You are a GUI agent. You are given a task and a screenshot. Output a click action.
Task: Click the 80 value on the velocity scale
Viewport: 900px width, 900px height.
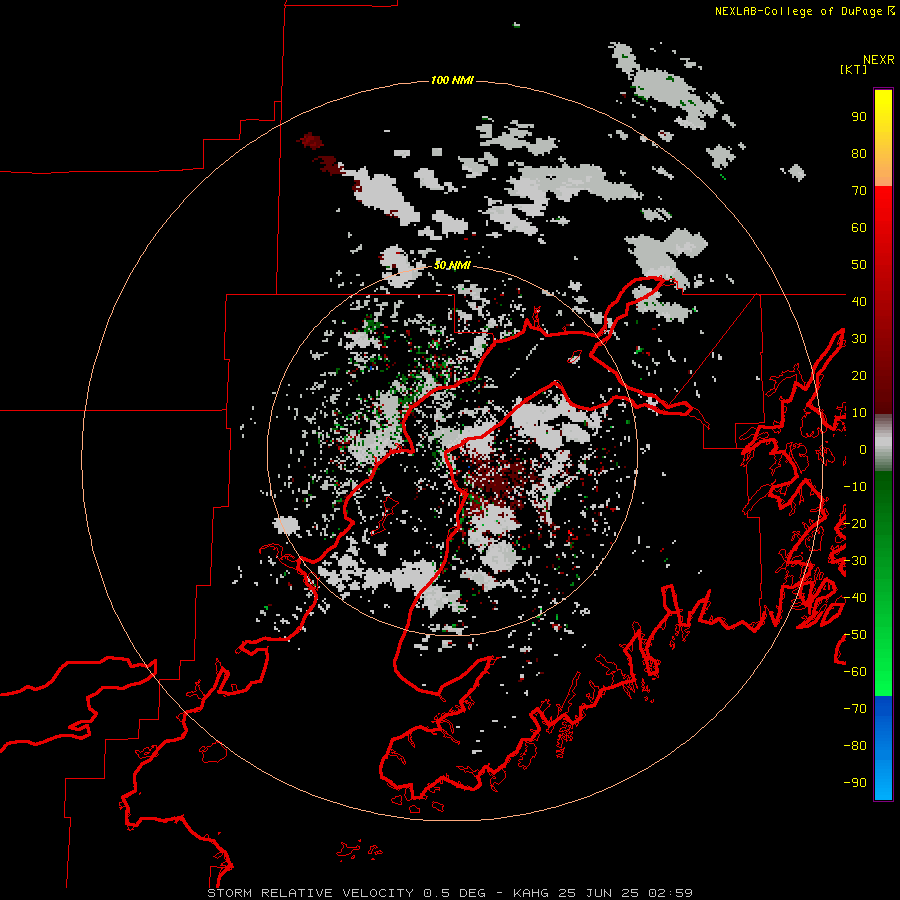859,154
